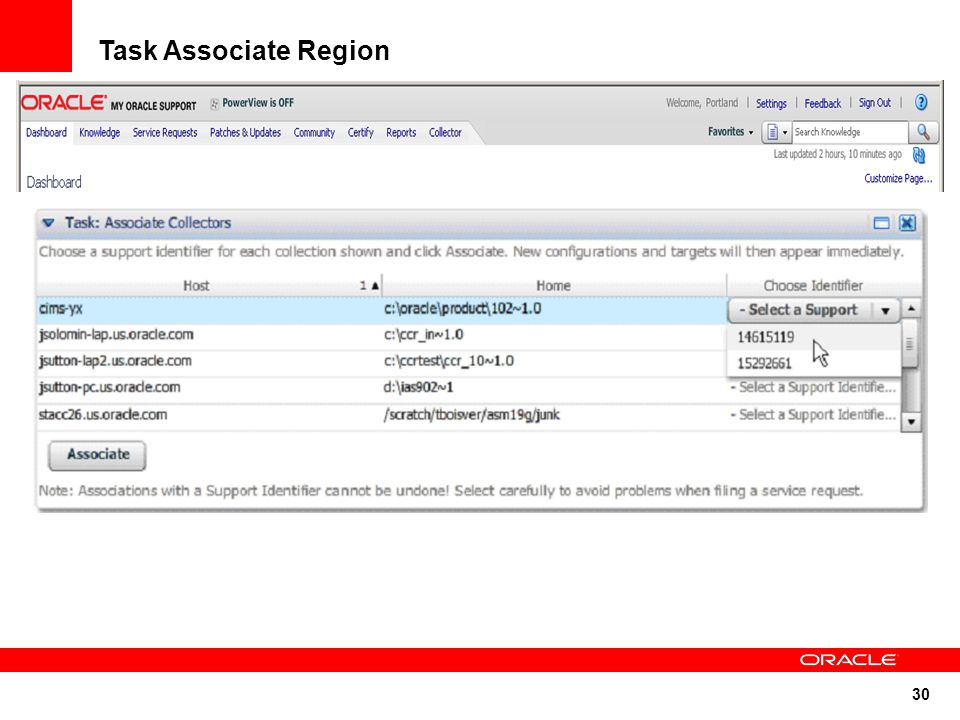Click the Sign Out link

[x=874, y=103]
